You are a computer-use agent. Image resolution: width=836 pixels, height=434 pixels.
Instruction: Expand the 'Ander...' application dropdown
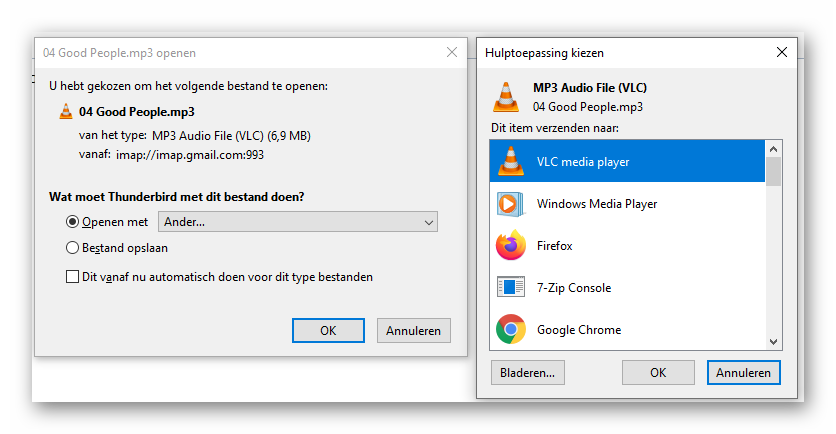tap(298, 222)
